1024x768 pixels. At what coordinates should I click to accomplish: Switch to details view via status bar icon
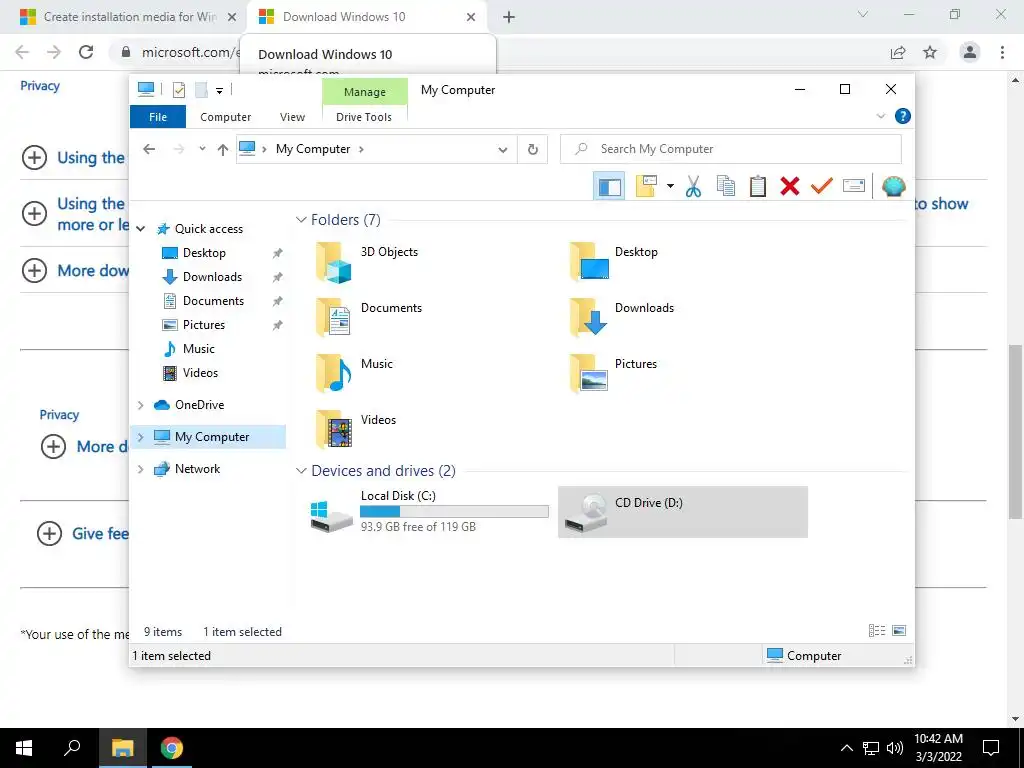(877, 631)
